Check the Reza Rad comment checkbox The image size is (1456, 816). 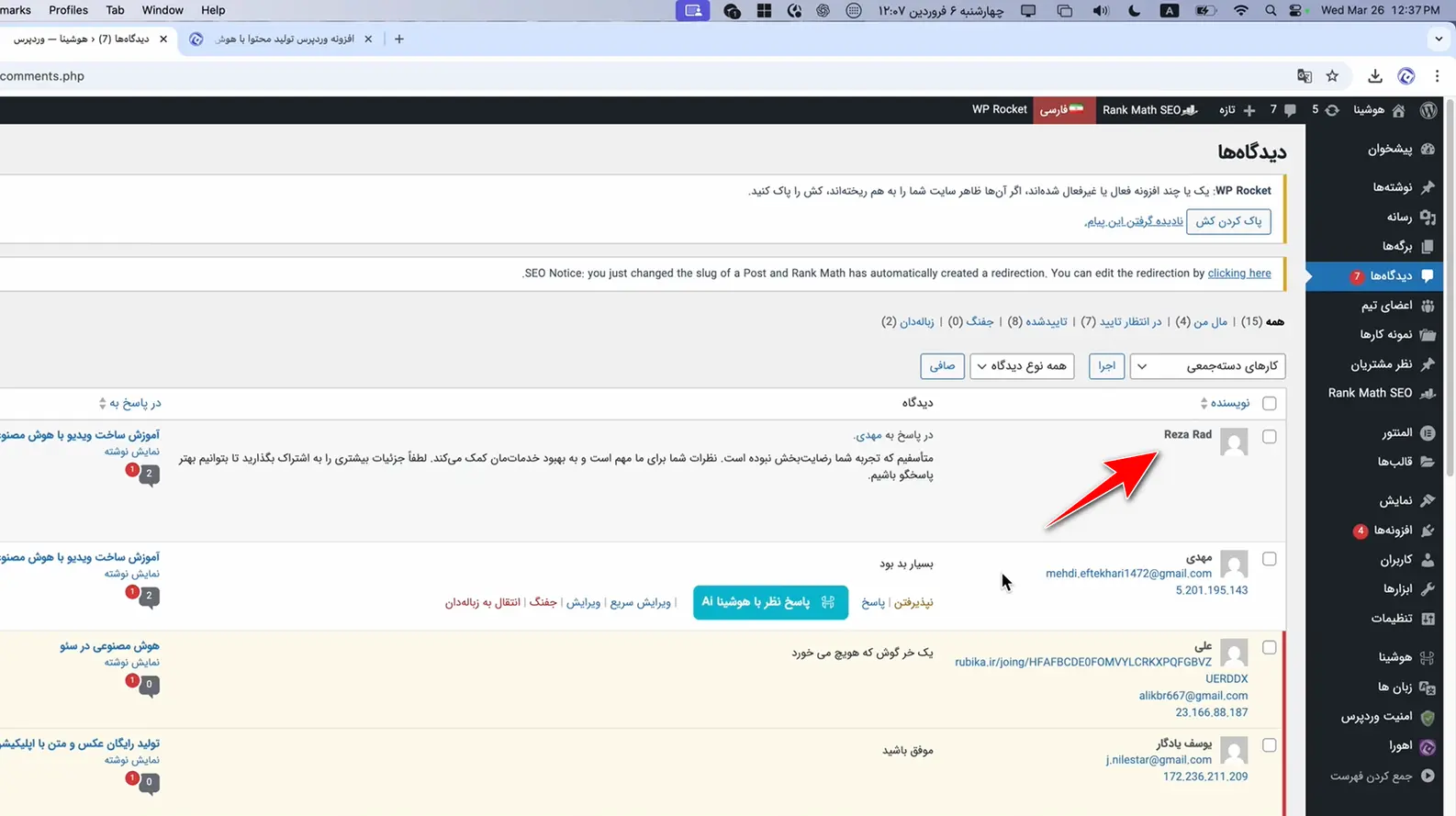tap(1269, 437)
